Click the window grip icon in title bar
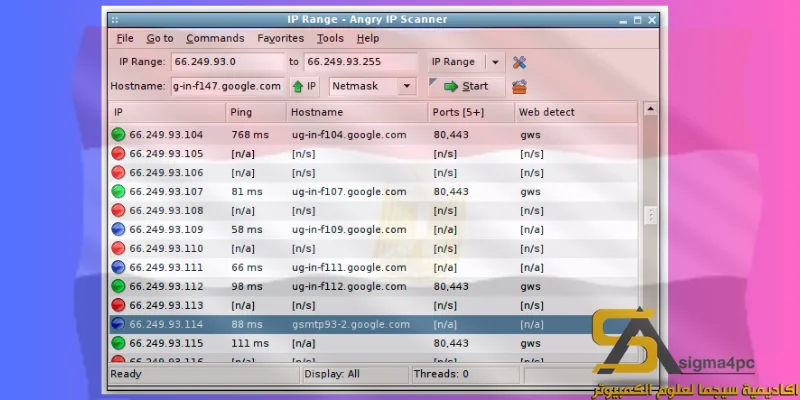This screenshot has width=800, height=400. [x=115, y=20]
